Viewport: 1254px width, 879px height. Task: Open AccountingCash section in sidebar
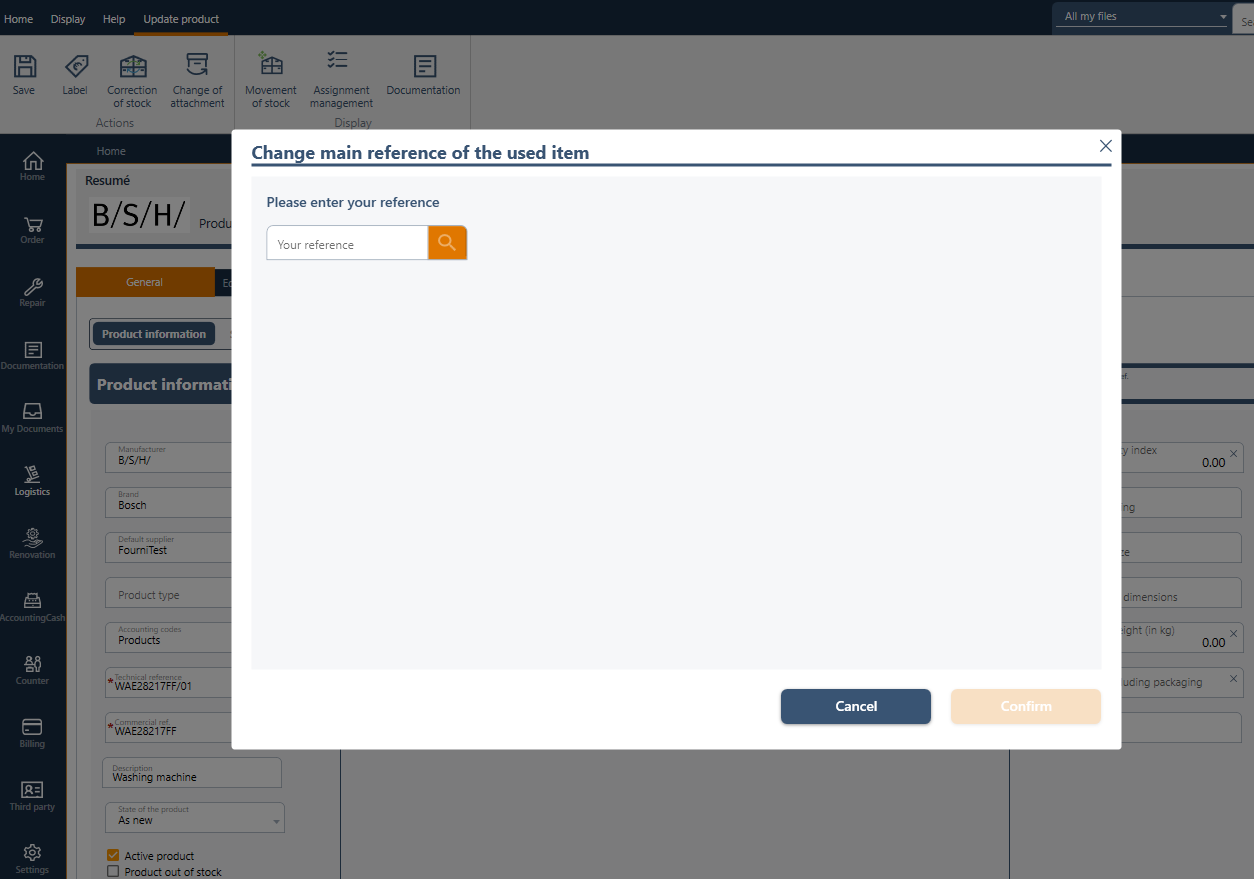tap(32, 607)
